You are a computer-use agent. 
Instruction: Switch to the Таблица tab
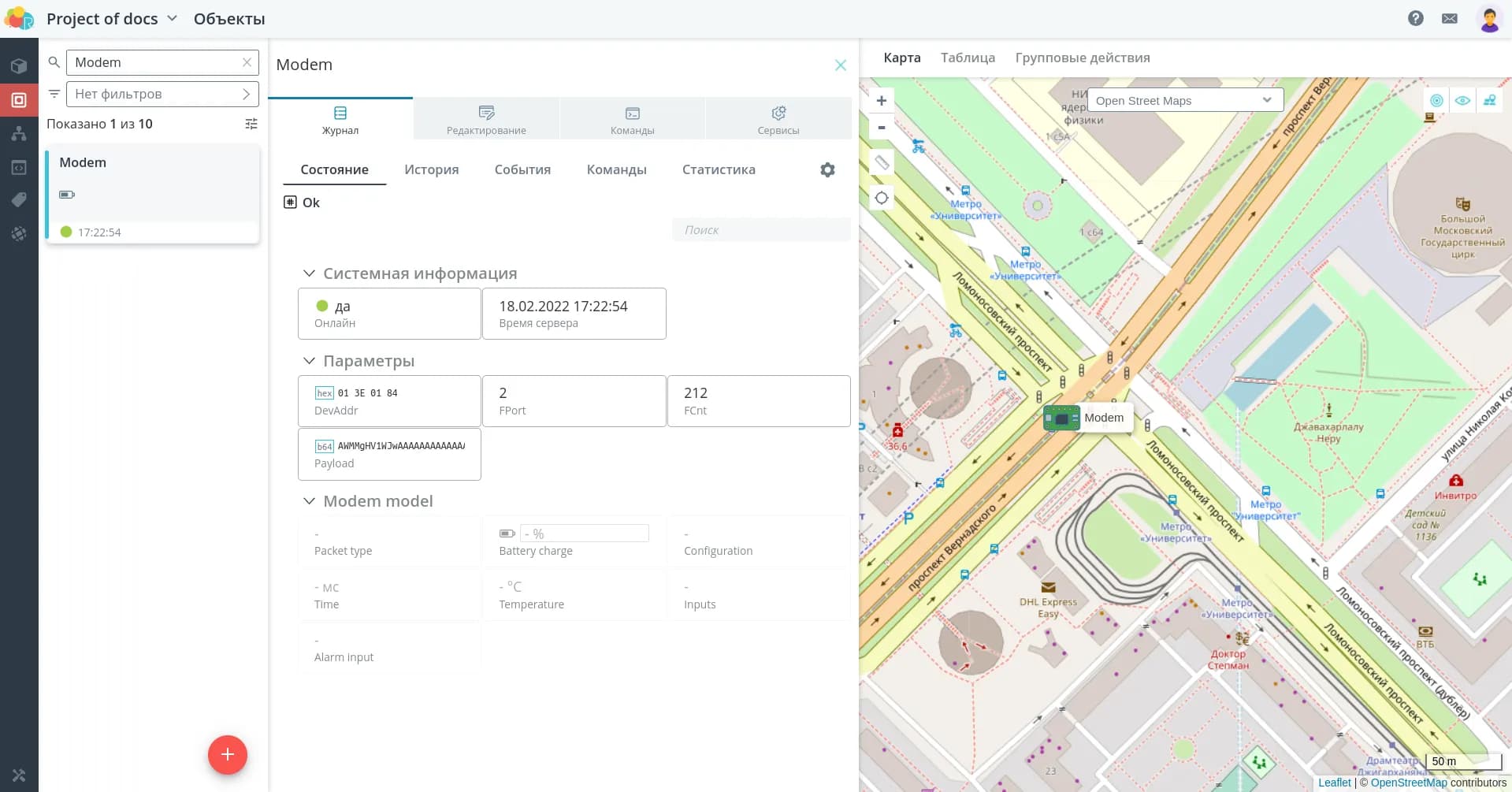967,58
